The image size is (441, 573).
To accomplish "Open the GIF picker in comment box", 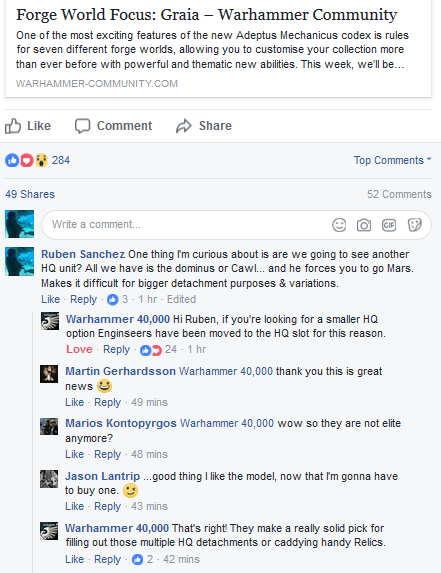I will pyautogui.click(x=389, y=225).
